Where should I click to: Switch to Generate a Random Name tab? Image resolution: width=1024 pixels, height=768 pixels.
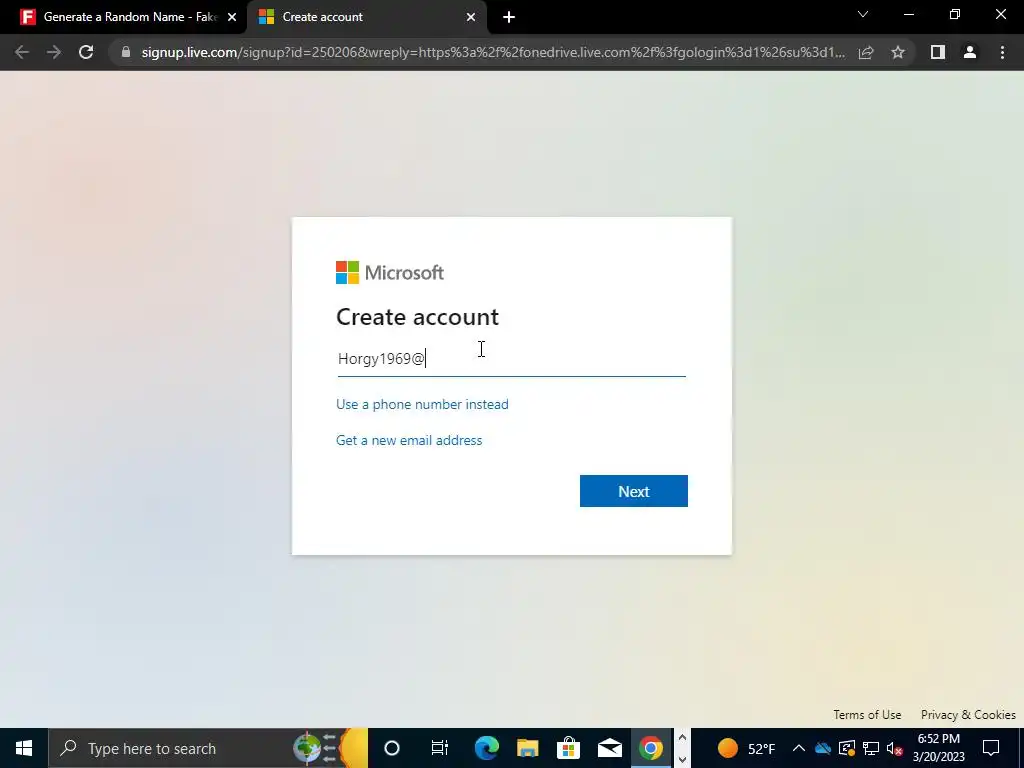point(124,17)
